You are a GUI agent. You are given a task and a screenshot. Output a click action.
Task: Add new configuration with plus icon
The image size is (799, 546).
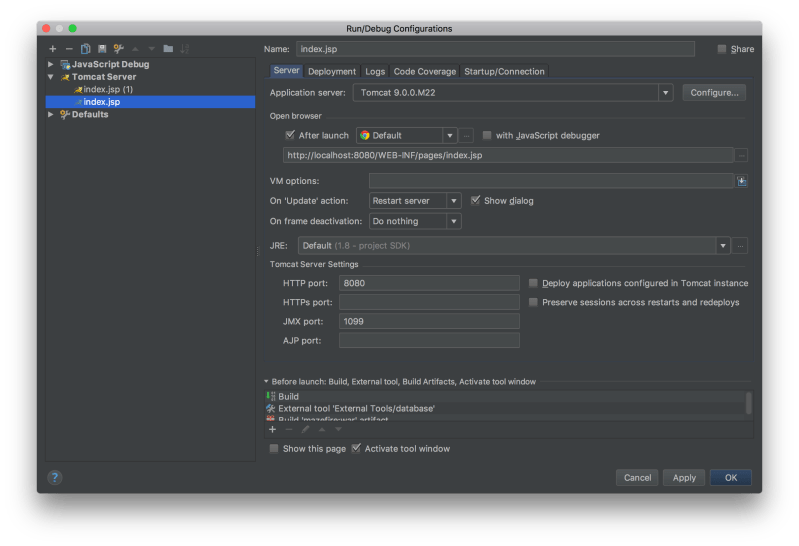pyautogui.click(x=52, y=49)
